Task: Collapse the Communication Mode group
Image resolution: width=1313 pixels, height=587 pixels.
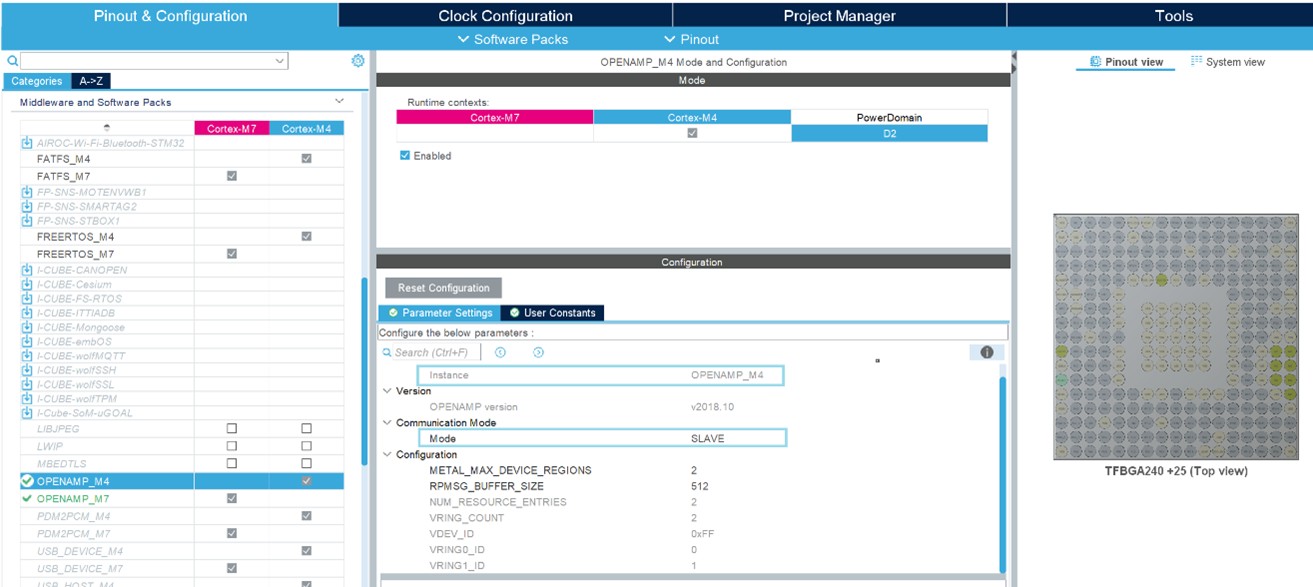Action: click(388, 423)
